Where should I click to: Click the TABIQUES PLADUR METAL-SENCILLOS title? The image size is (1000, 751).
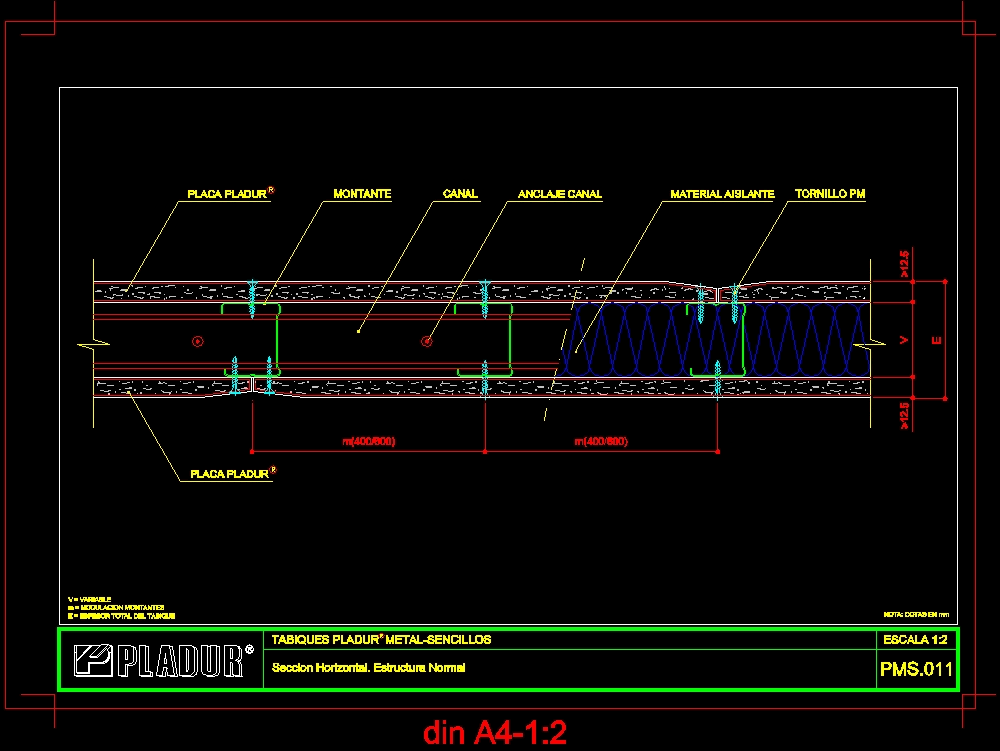[381, 639]
